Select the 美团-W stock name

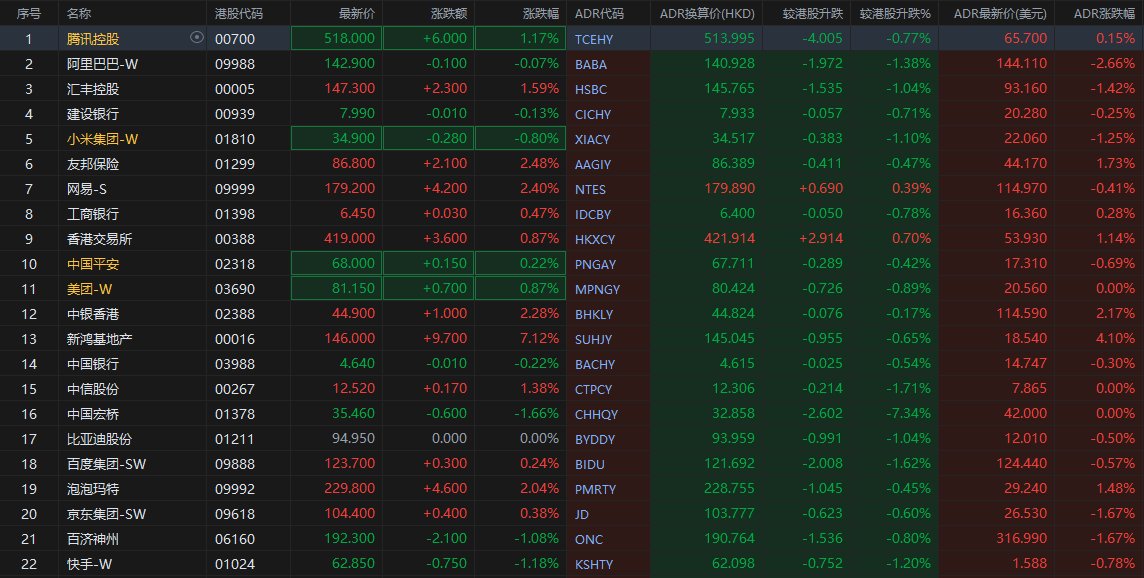pos(90,288)
